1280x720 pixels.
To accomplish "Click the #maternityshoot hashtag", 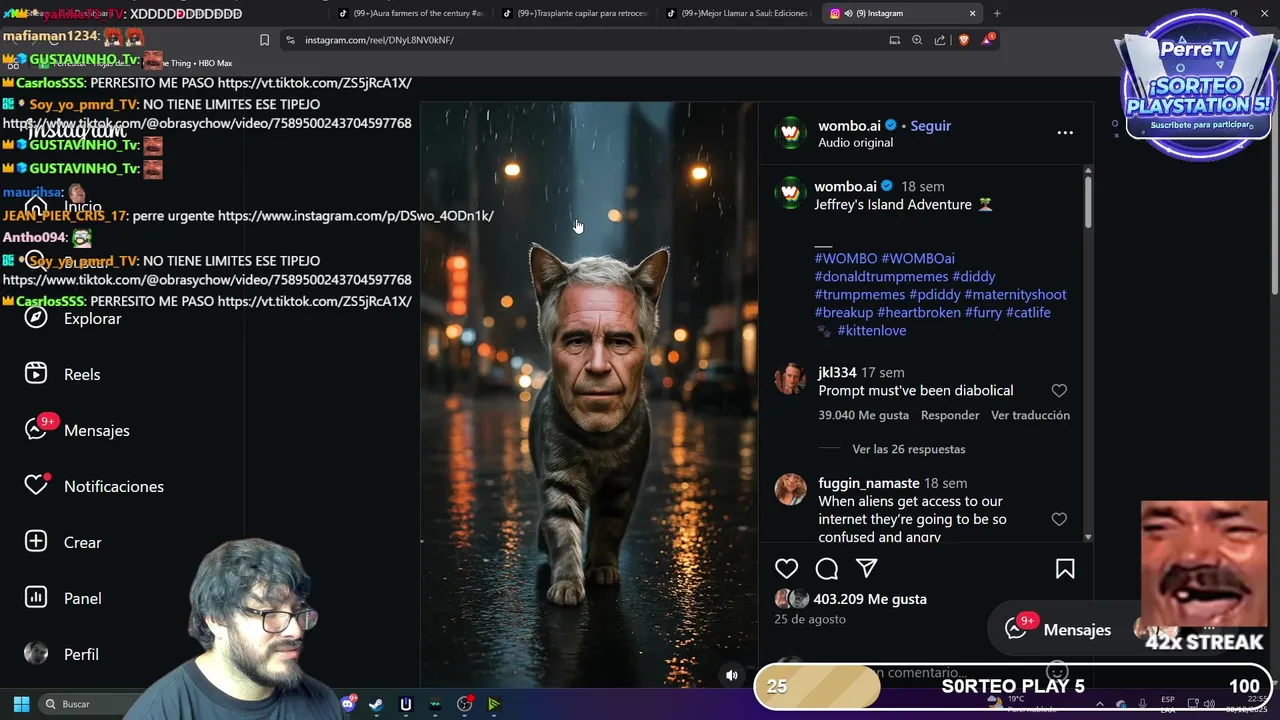I will pyautogui.click(x=1015, y=294).
